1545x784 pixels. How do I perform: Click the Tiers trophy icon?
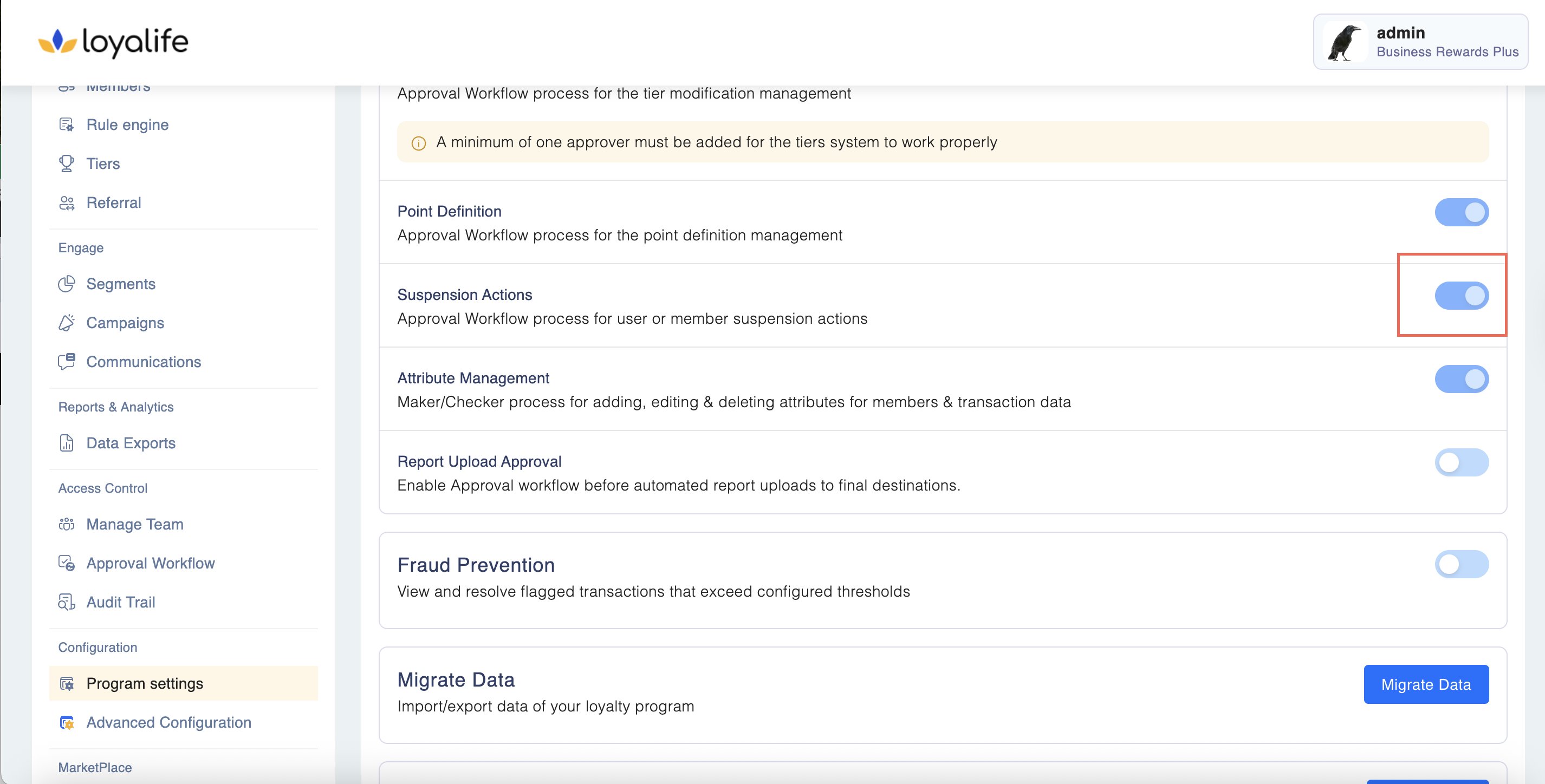pos(66,164)
